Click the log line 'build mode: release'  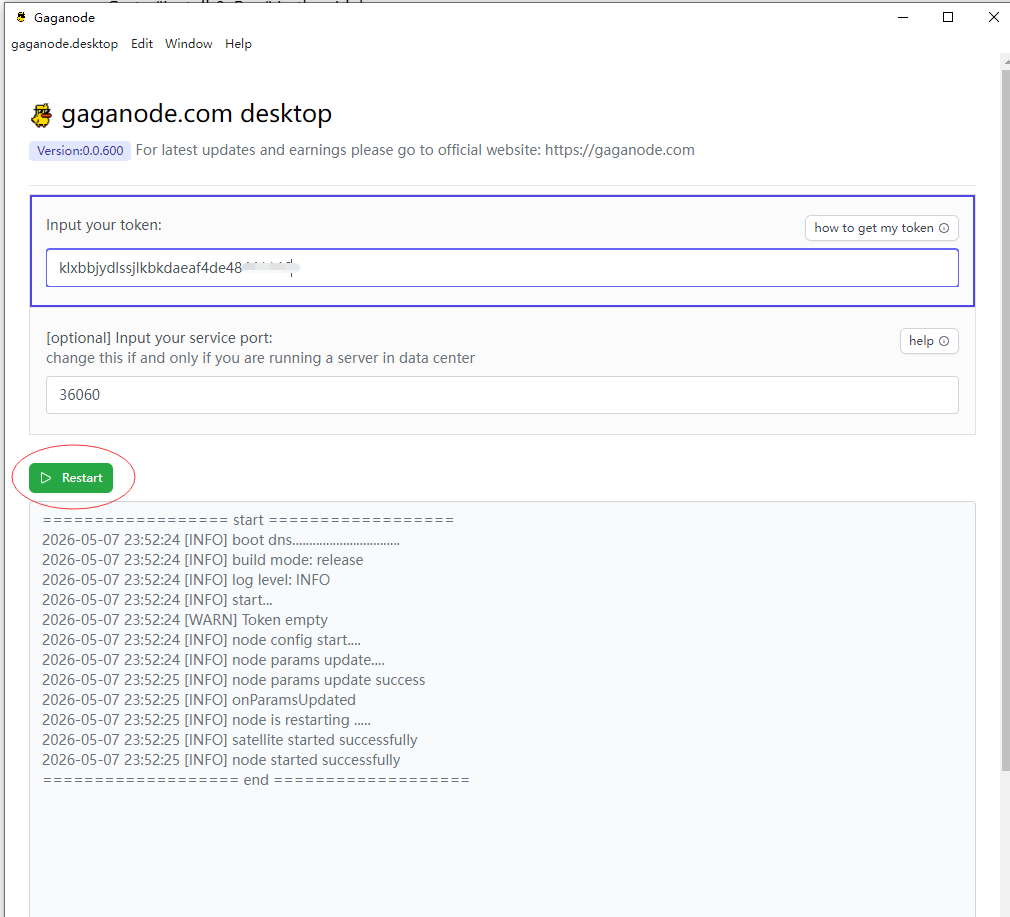[202, 560]
